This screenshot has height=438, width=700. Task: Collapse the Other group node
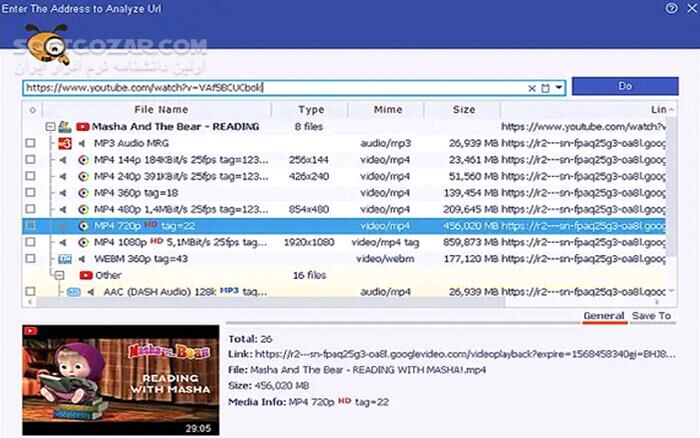tap(59, 275)
